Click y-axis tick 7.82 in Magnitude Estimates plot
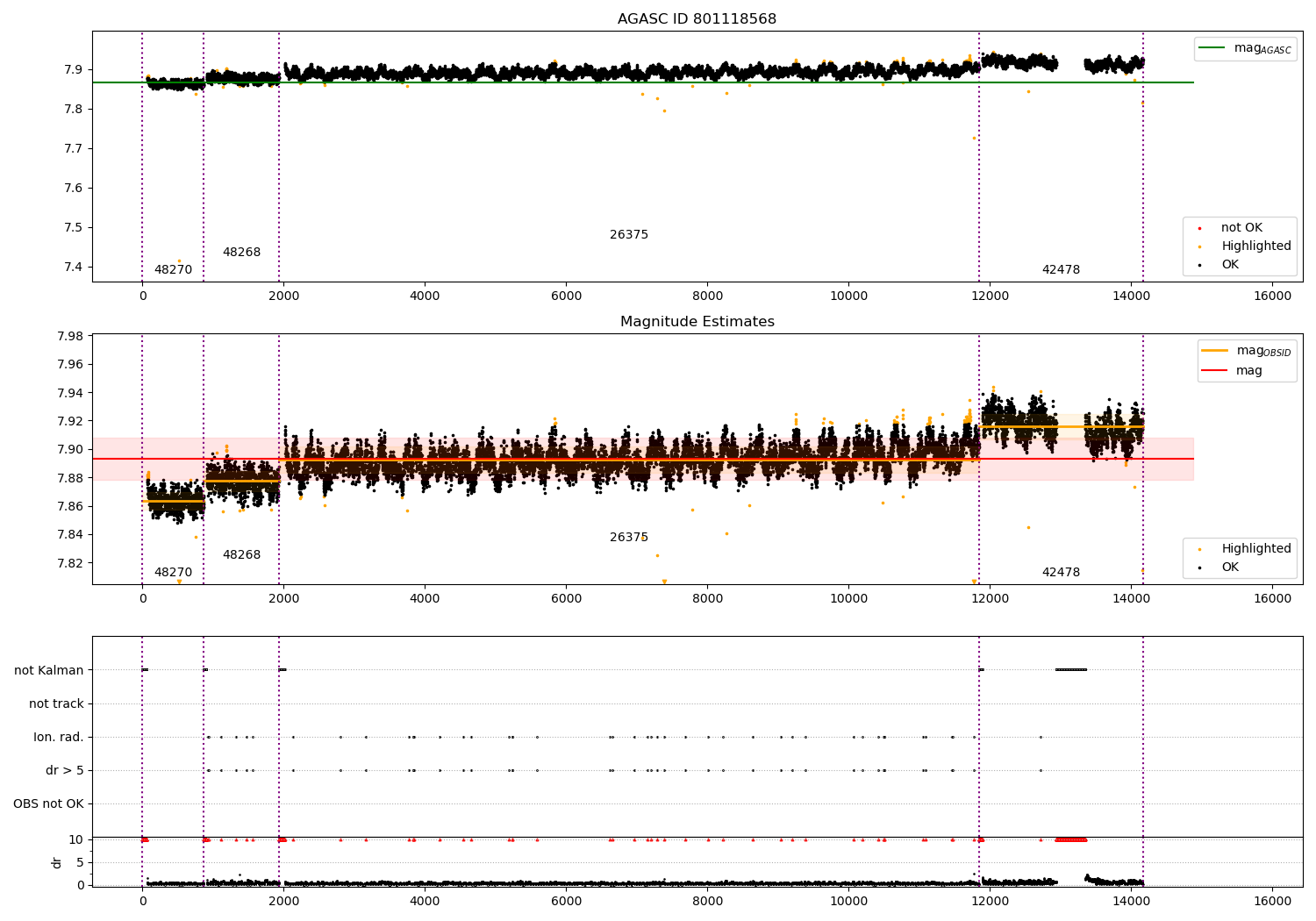Screen dimensions: 1316x921 pyautogui.click(x=70, y=563)
